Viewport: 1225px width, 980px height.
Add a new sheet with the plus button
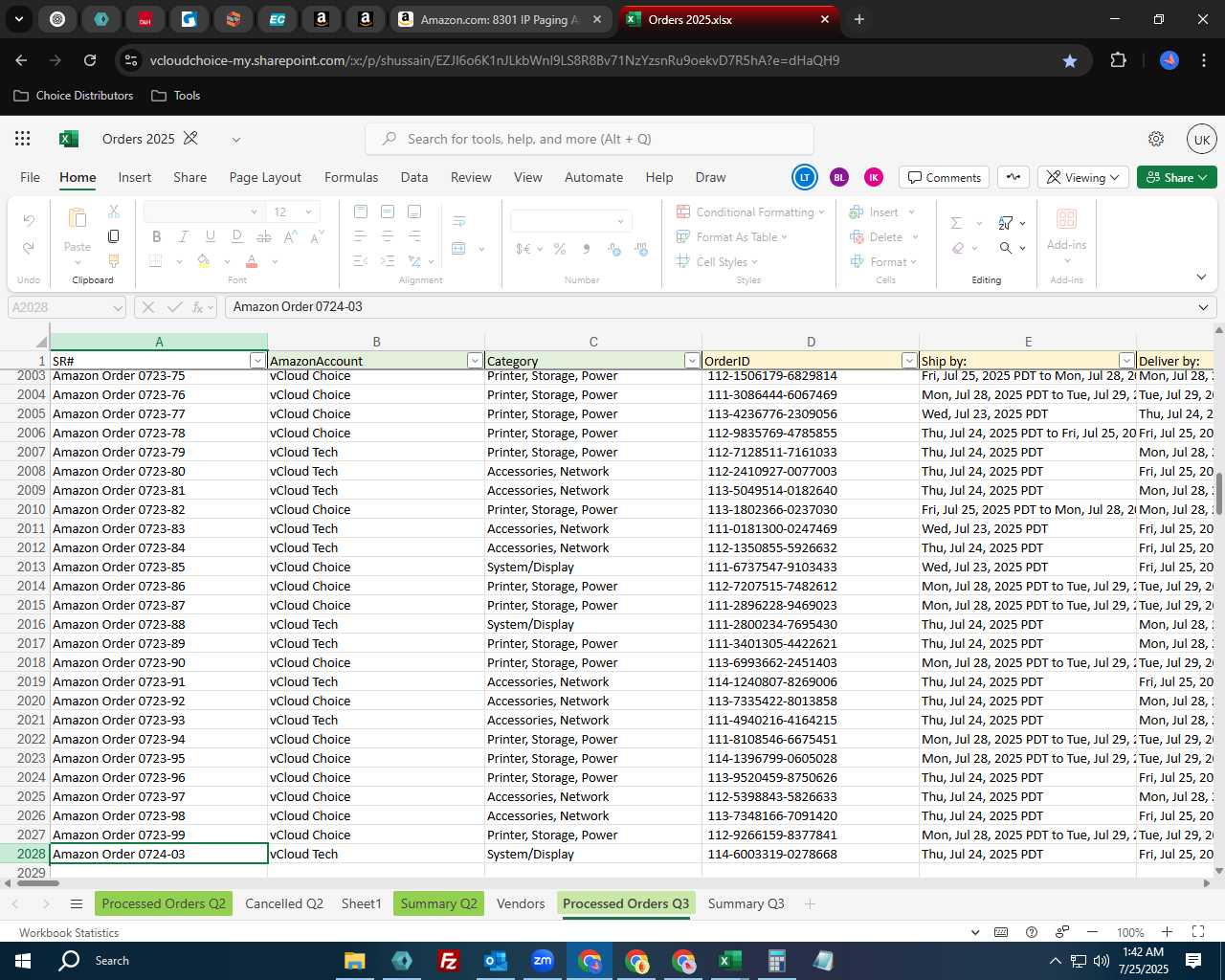(810, 903)
